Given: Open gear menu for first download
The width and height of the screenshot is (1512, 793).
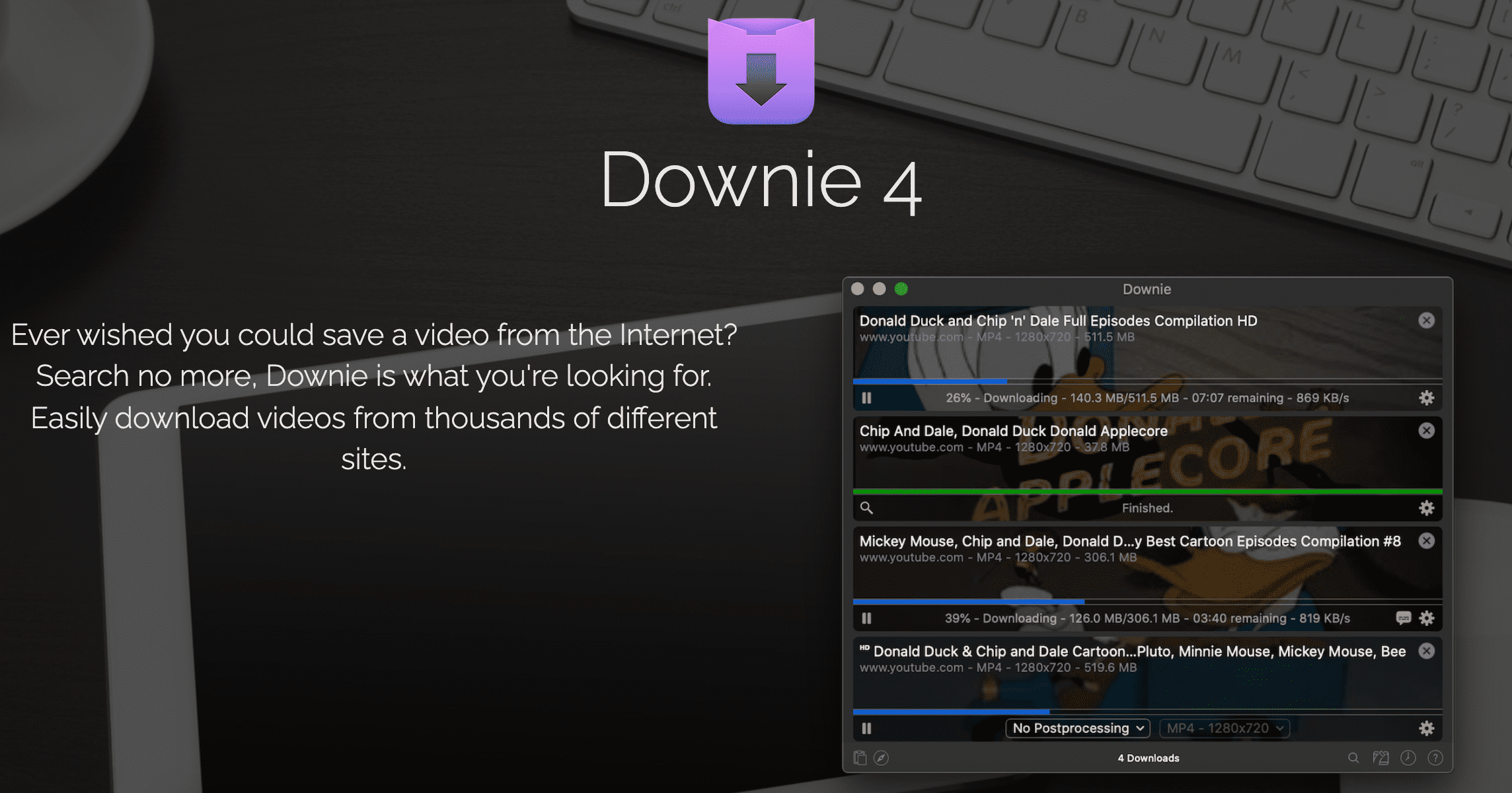Looking at the screenshot, I should [x=1427, y=398].
